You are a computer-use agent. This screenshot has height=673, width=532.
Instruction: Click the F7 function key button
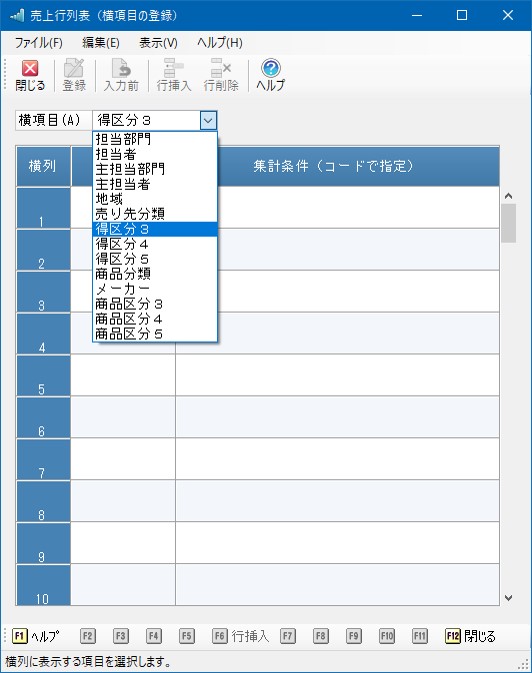(x=288, y=636)
